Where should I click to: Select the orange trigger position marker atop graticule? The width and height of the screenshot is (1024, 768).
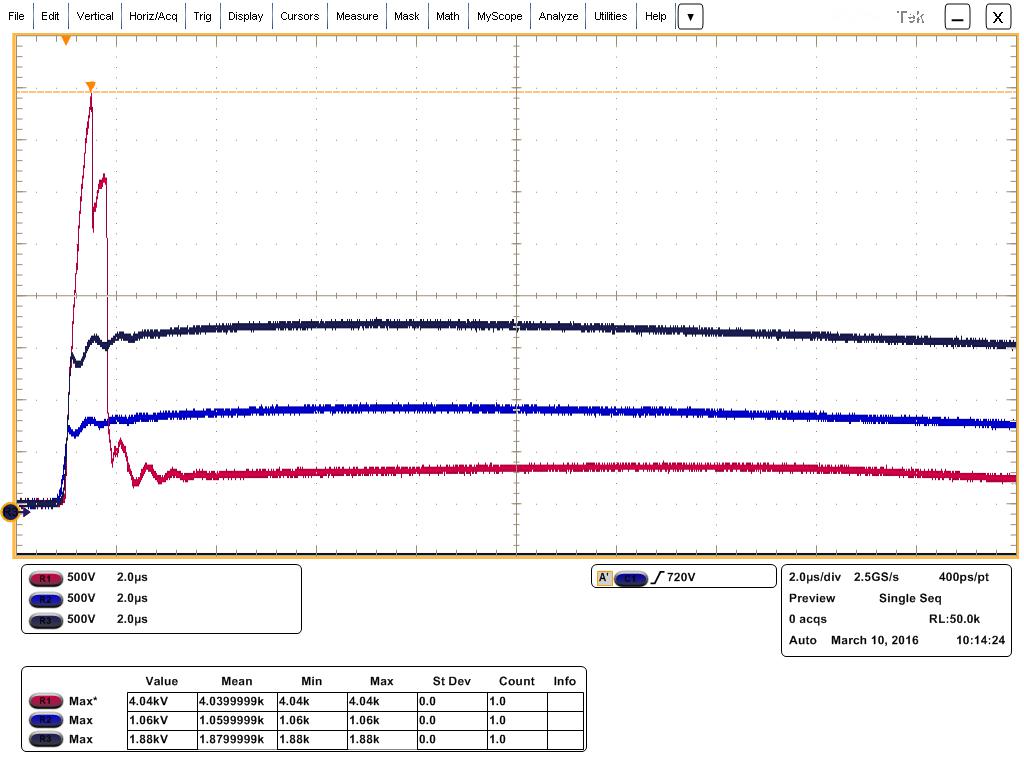click(x=66, y=40)
